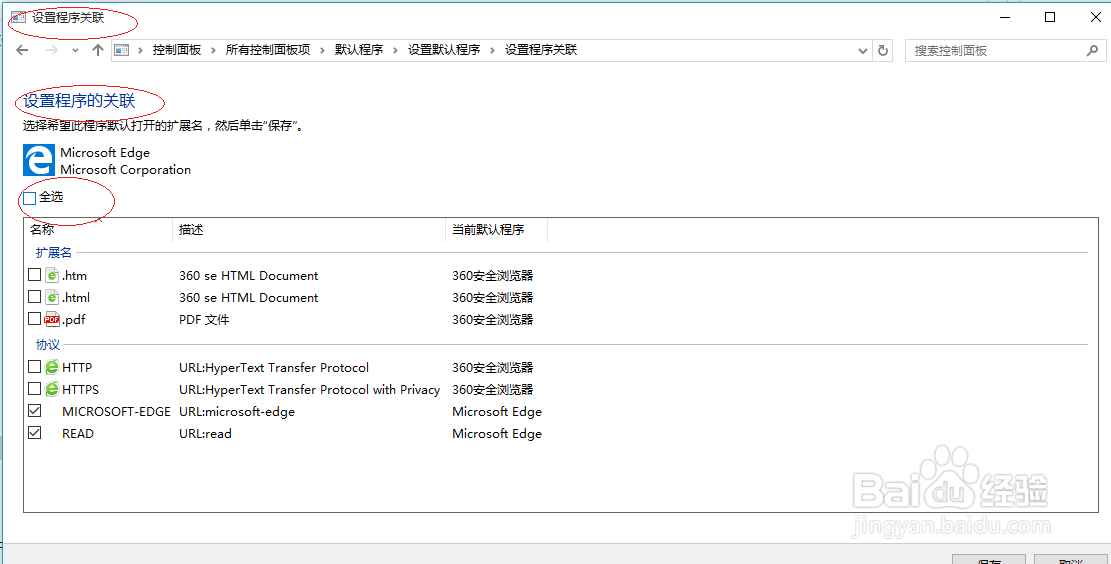Open the recent locations dropdown arrow
This screenshot has width=1111, height=564.
[75, 50]
